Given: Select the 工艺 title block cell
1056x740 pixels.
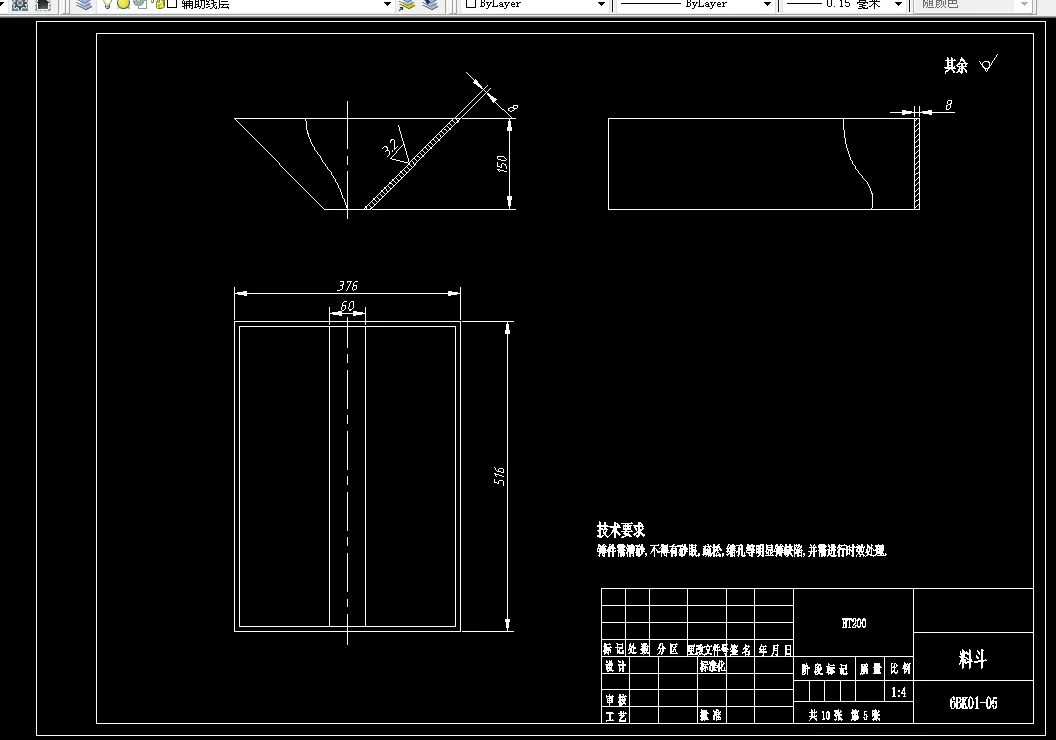Looking at the screenshot, I should click(x=615, y=716).
